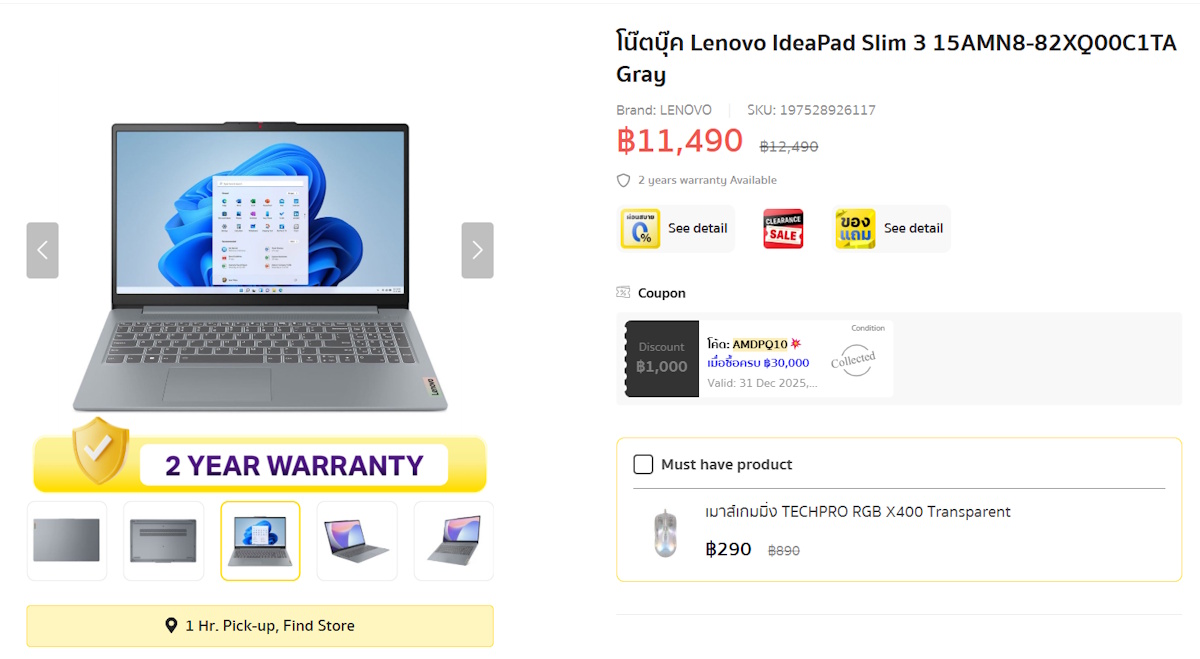
Task: Tick the Must have product checkbox
Action: point(643,464)
